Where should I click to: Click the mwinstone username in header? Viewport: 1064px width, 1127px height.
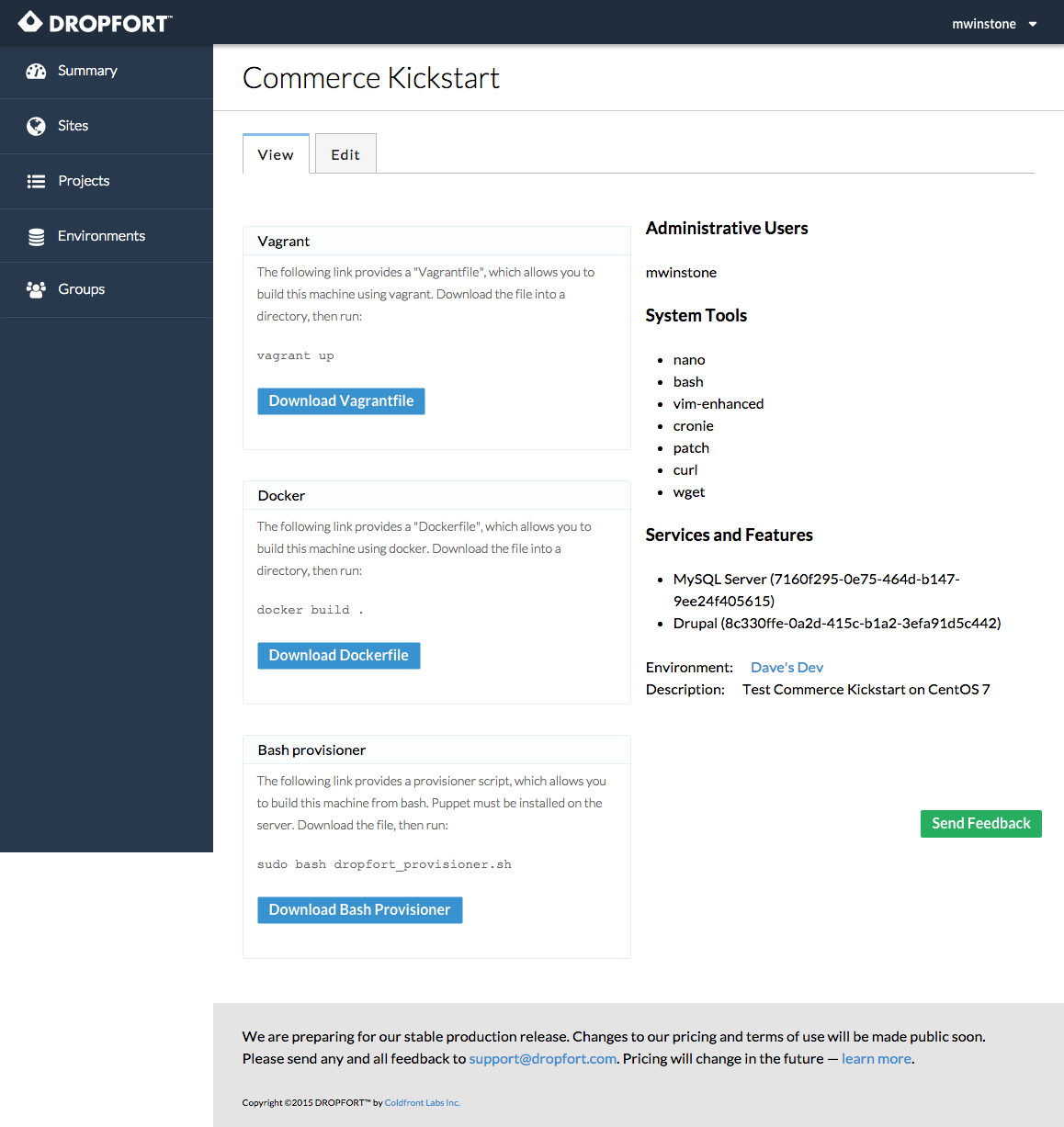point(984,25)
